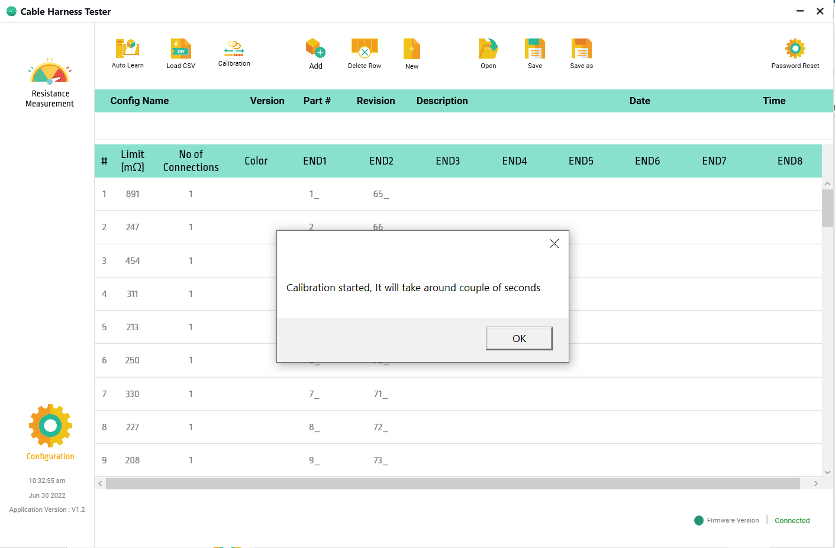Click END2 cell 65_ in row 1
The image size is (836, 548).
pos(381,194)
